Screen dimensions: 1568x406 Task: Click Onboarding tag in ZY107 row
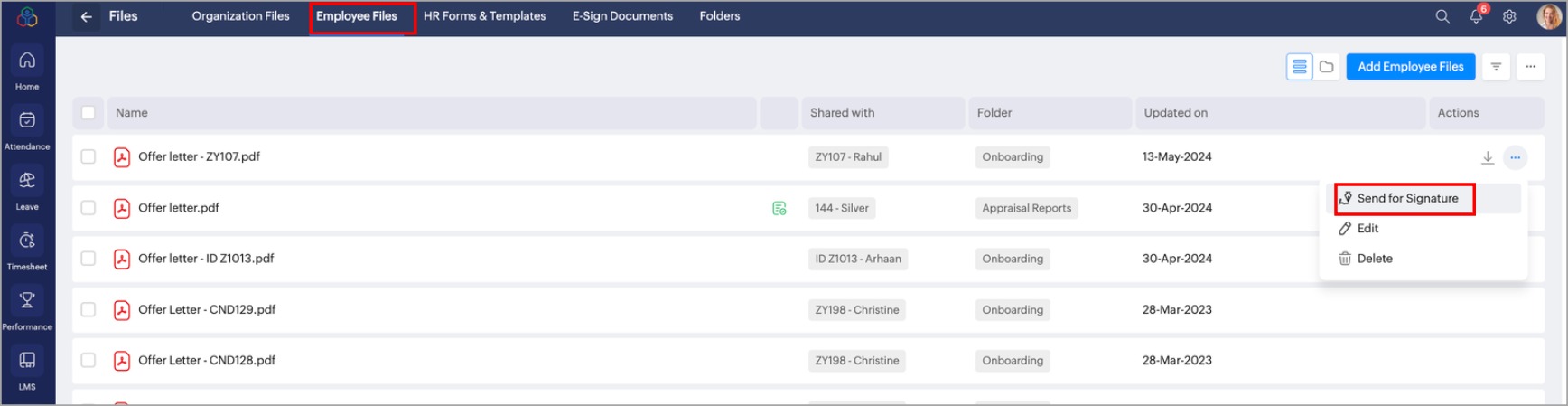click(x=1013, y=157)
